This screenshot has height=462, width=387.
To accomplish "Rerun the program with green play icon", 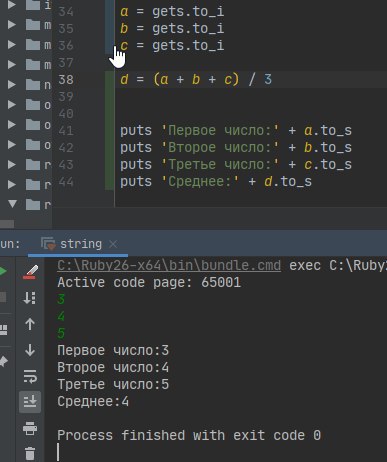I will [x=3, y=271].
